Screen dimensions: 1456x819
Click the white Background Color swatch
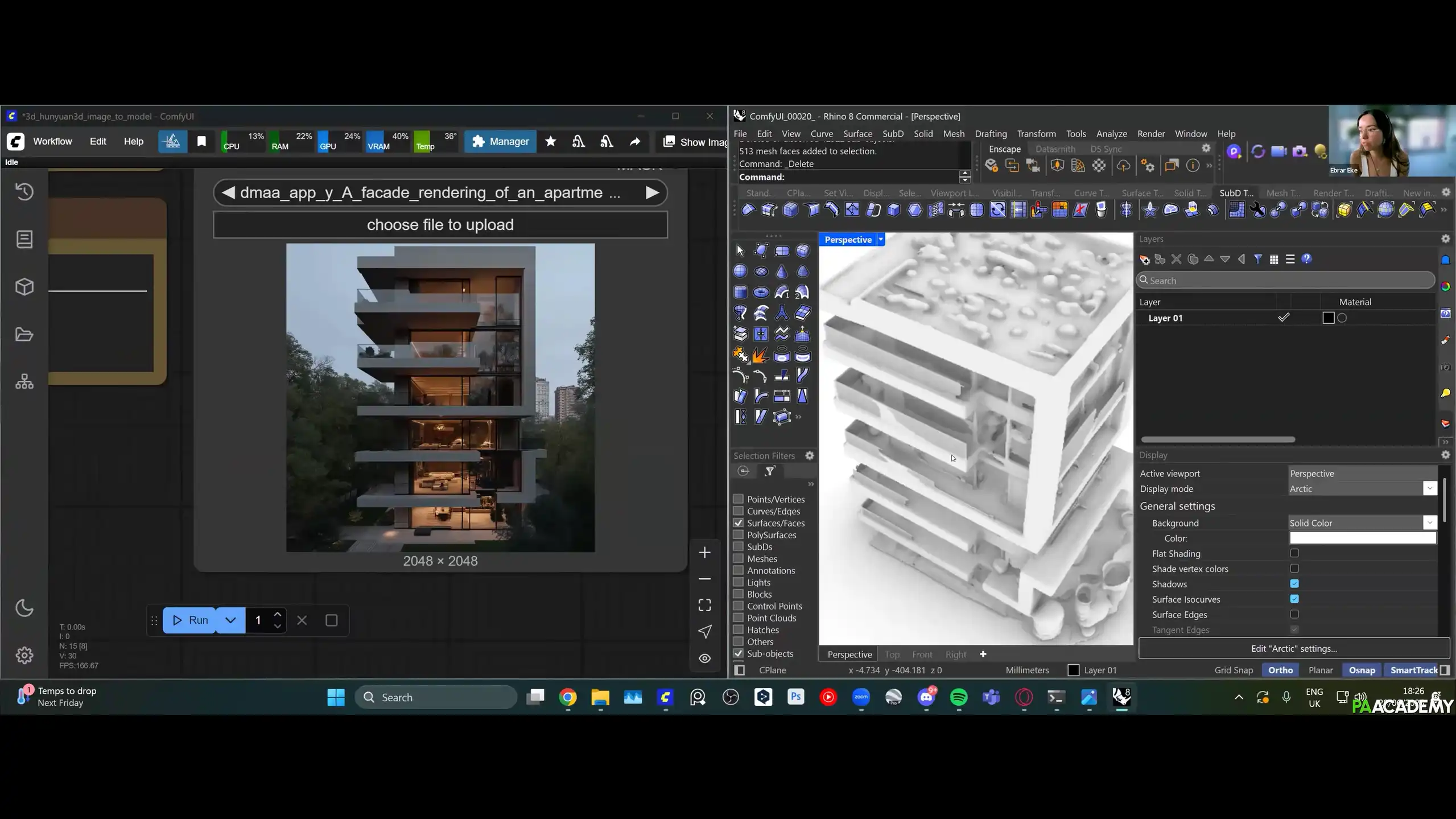pos(1362,538)
